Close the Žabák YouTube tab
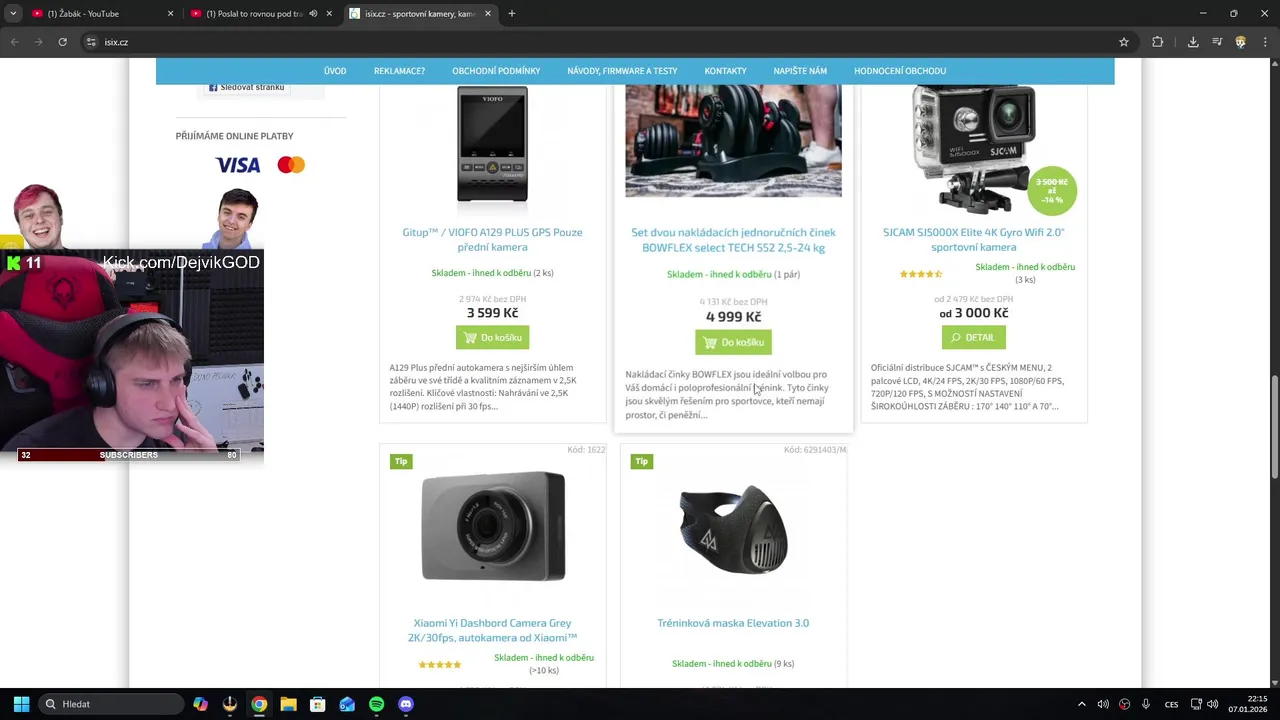 [x=170, y=14]
